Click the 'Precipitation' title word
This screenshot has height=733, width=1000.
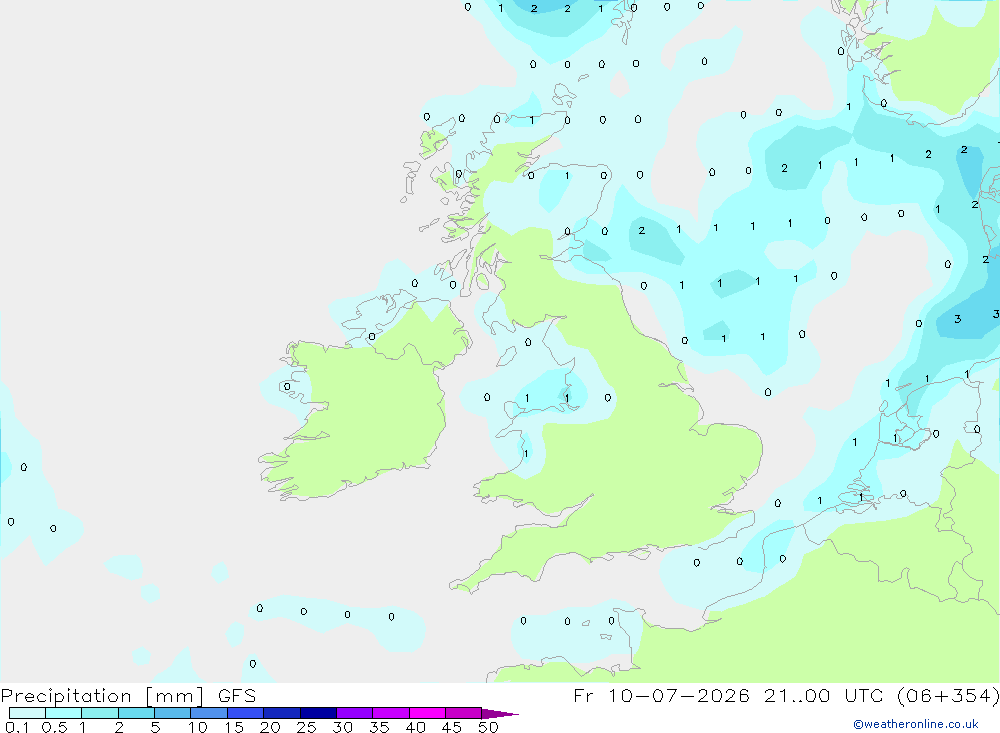66,696
